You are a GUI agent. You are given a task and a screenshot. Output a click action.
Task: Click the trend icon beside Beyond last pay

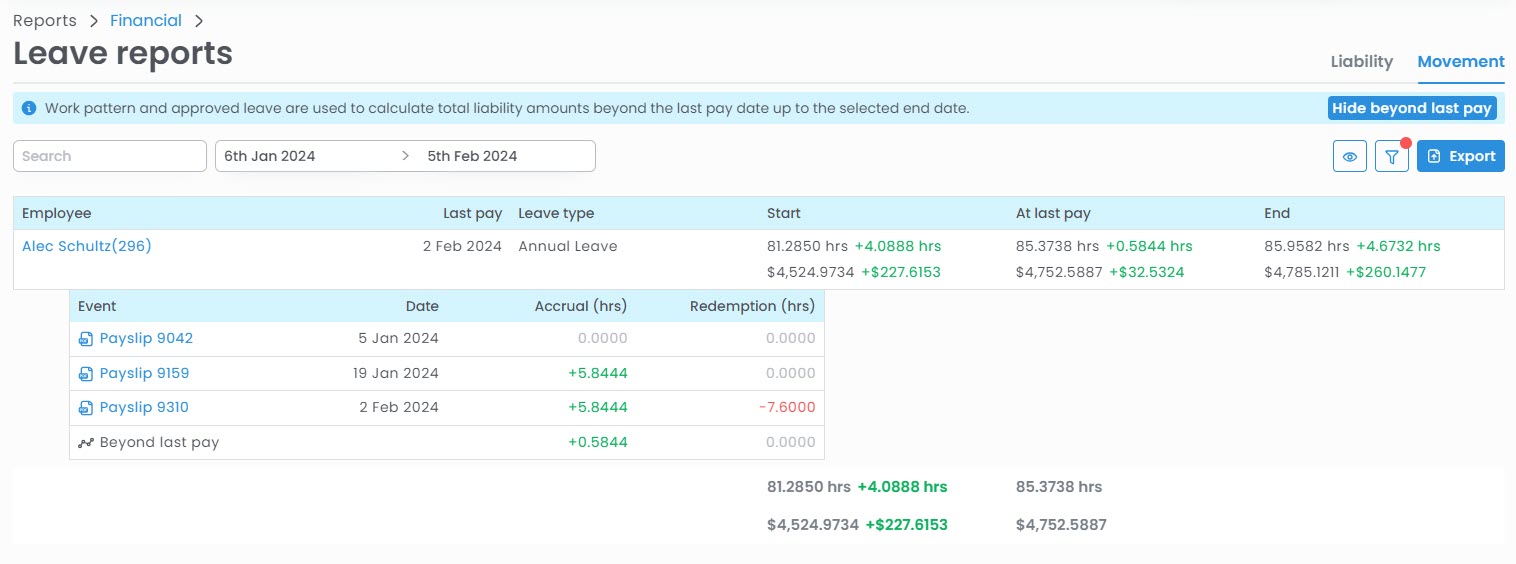pos(86,443)
